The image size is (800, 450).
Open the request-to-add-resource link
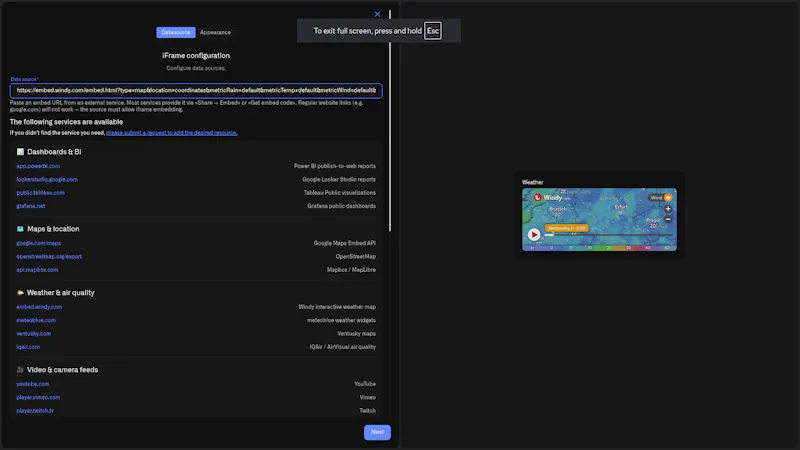[172, 133]
